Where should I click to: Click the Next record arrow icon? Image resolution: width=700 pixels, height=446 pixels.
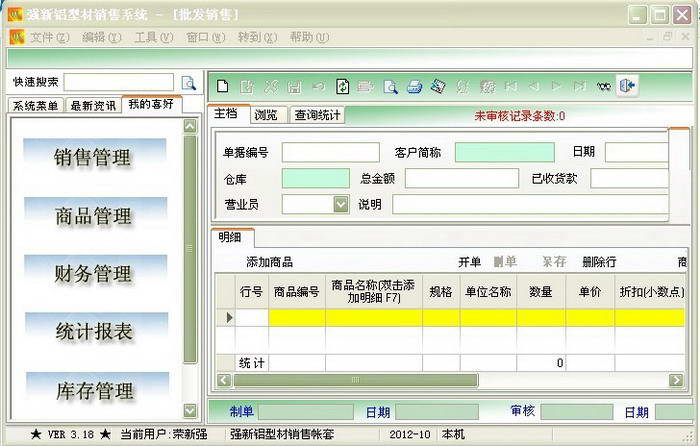tap(556, 86)
